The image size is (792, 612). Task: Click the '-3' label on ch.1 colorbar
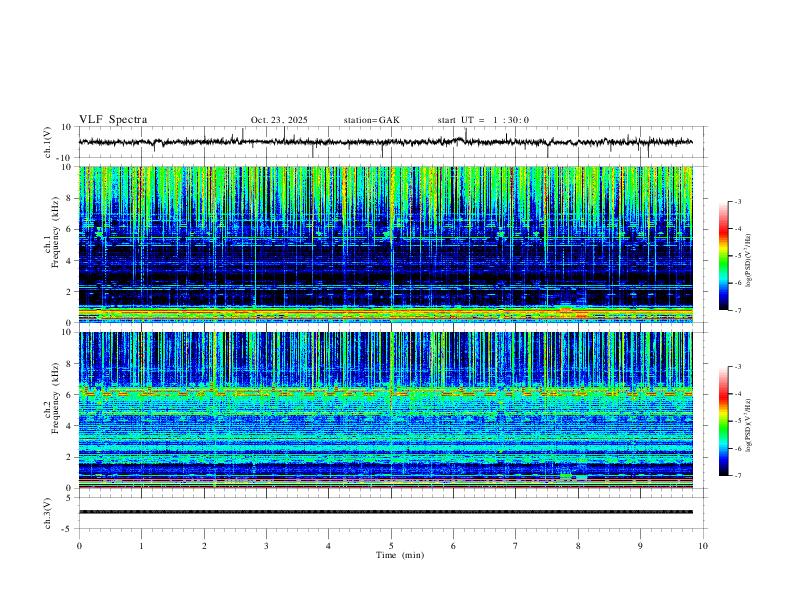pyautogui.click(x=737, y=202)
